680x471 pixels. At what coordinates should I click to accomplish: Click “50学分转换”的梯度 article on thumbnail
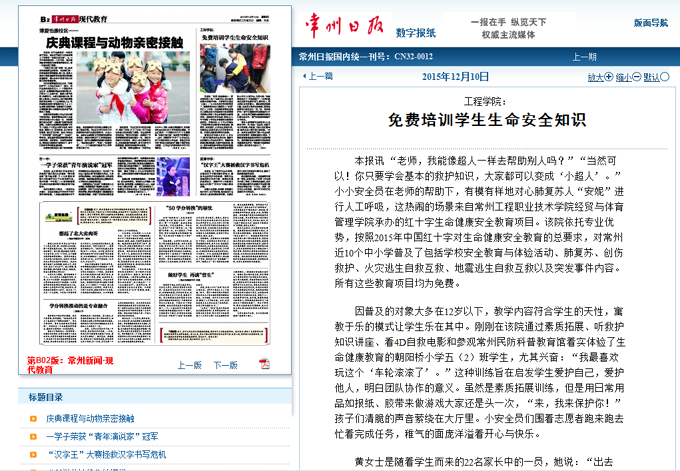point(213,234)
